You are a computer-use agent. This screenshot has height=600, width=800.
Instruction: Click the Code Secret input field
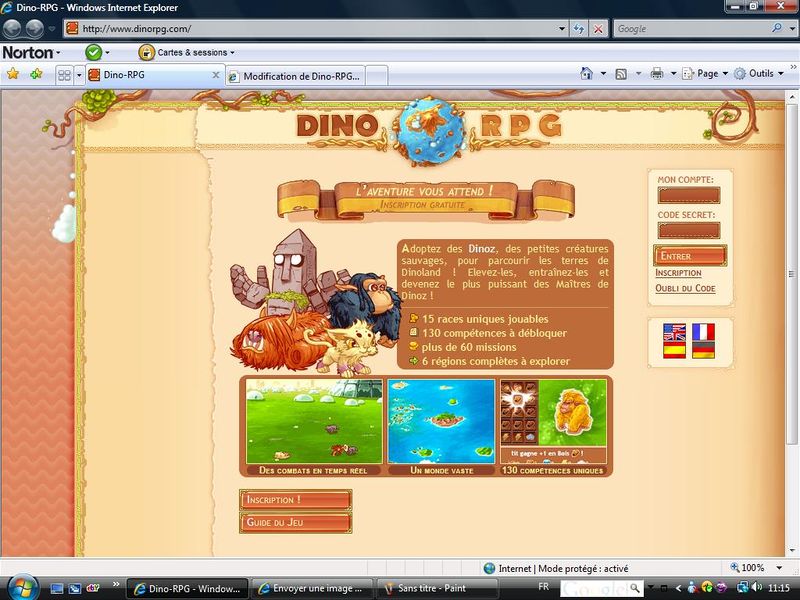(x=689, y=231)
